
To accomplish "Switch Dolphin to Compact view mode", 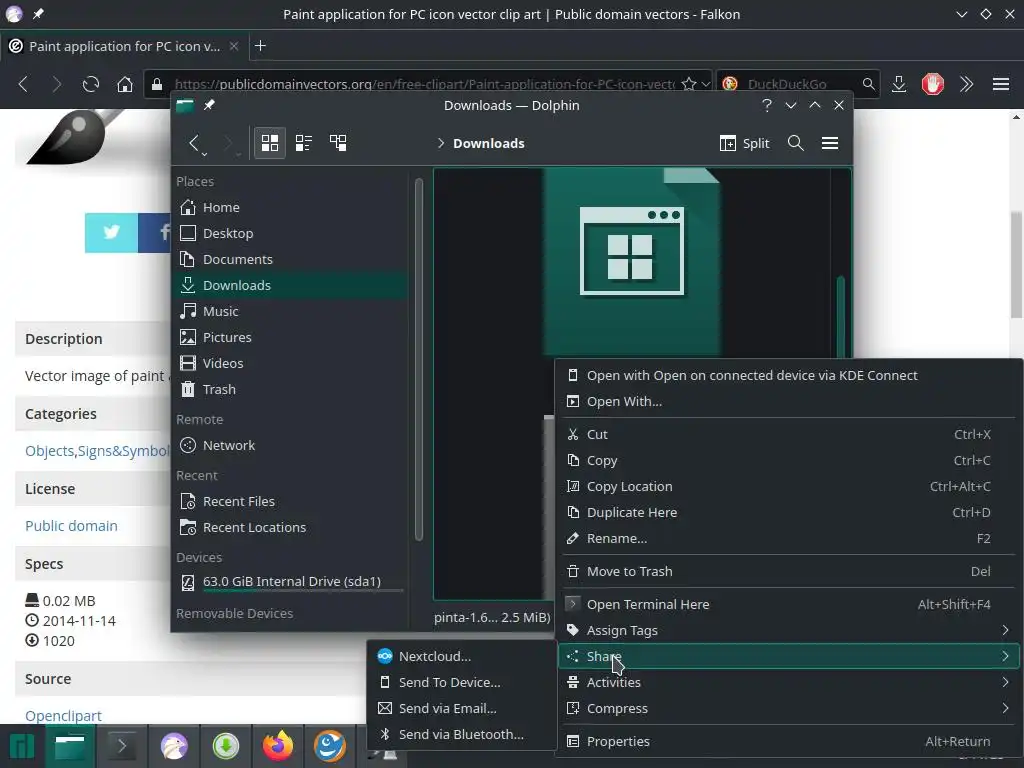I will coord(304,143).
